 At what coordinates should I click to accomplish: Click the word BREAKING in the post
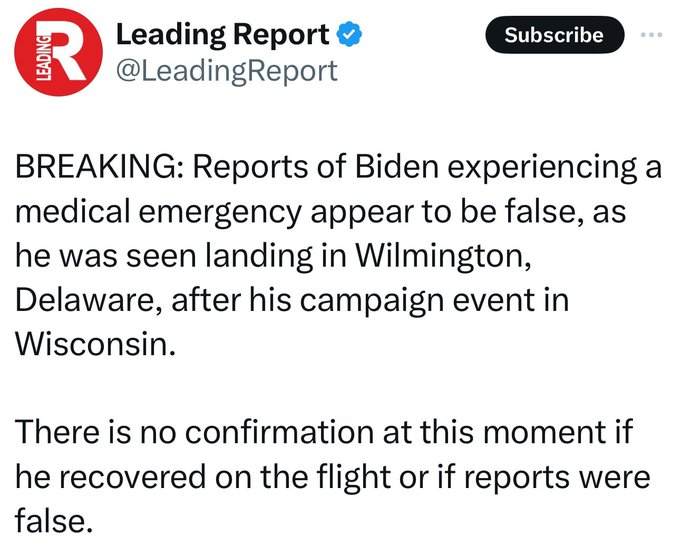tap(98, 167)
